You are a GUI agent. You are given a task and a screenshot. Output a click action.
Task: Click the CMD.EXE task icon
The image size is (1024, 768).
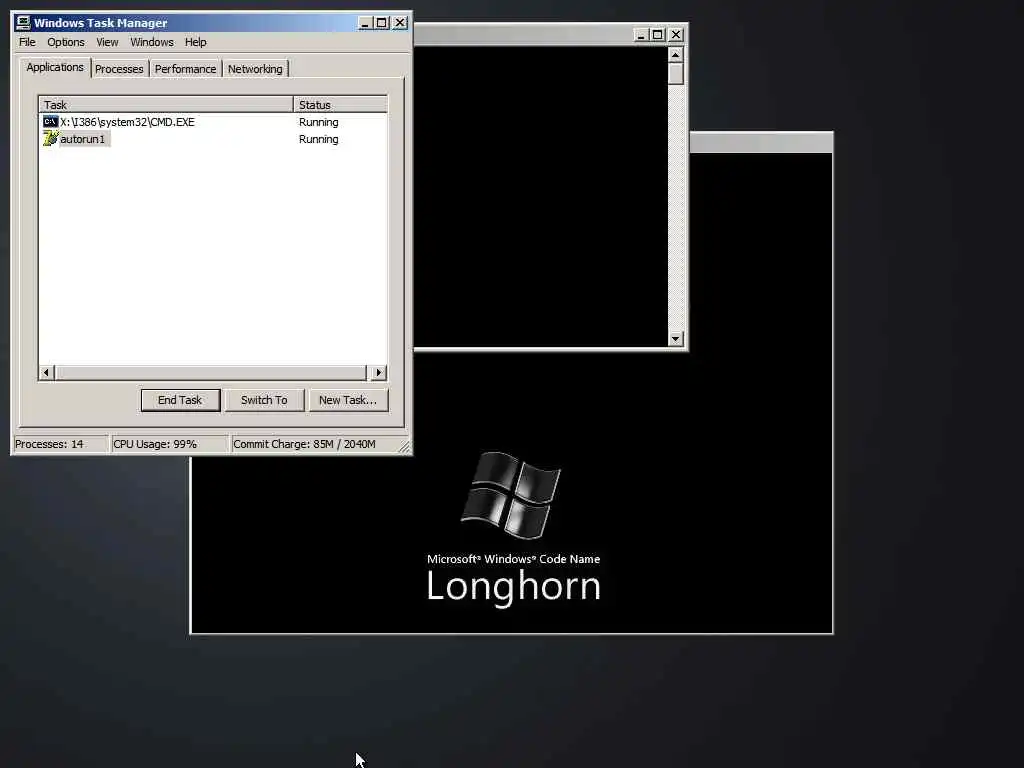tap(50, 122)
